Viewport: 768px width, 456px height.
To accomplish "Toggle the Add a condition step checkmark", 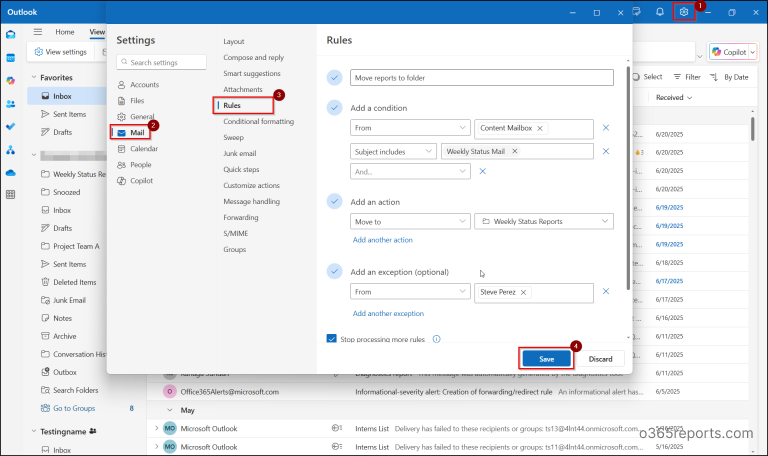I will point(335,108).
